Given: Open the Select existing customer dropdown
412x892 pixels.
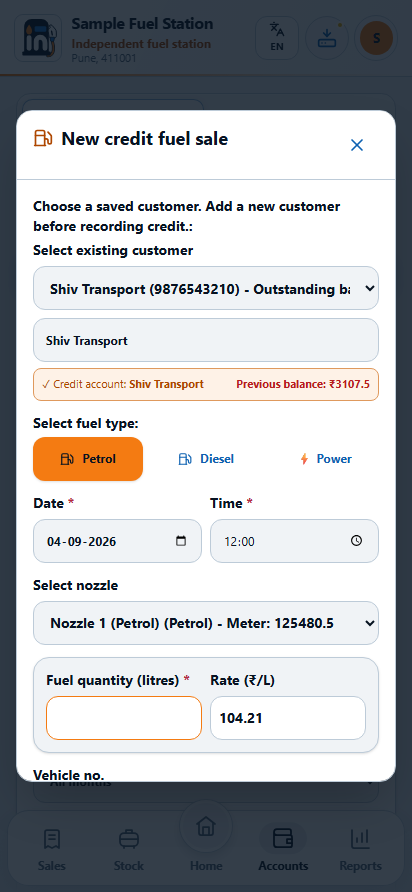Looking at the screenshot, I should [206, 288].
